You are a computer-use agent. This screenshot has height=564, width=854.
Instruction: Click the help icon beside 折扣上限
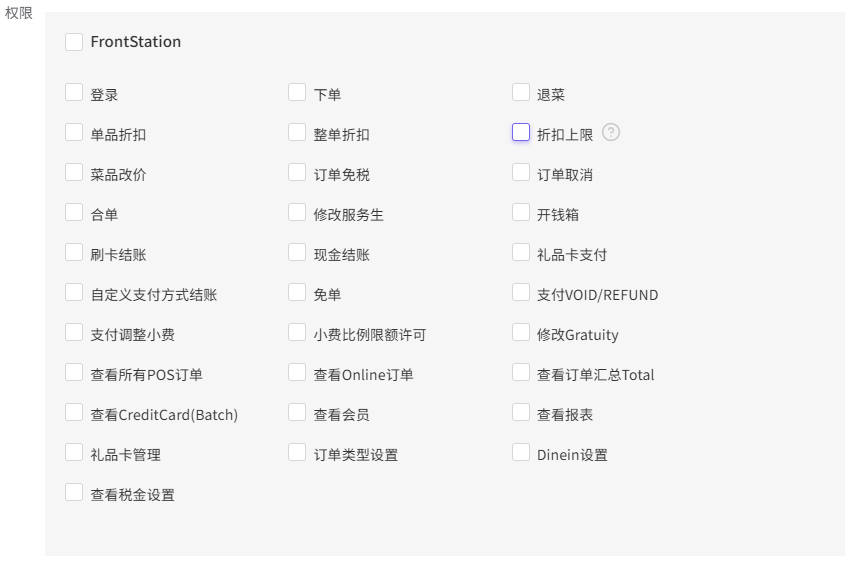point(611,132)
